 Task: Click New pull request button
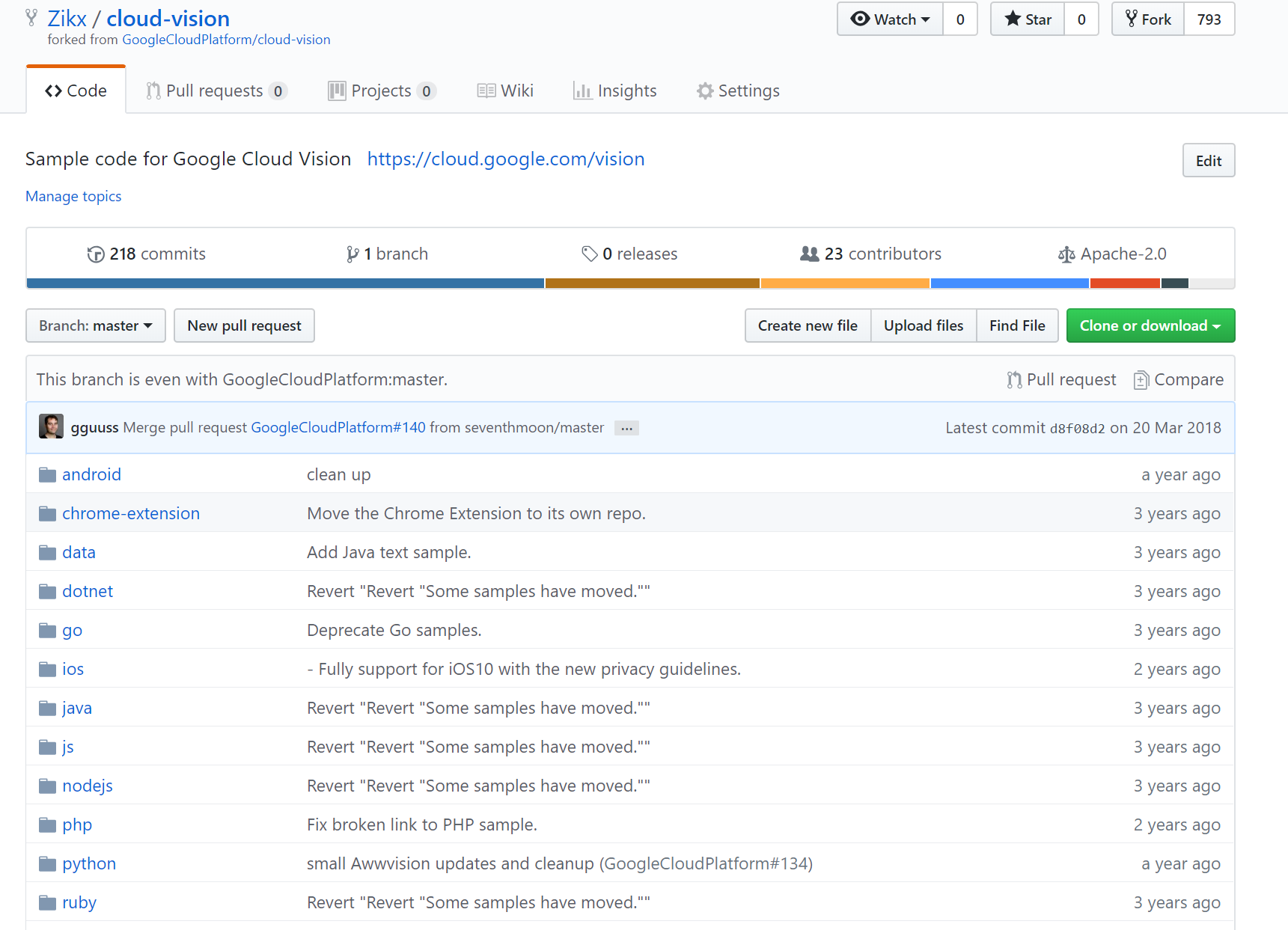[244, 325]
